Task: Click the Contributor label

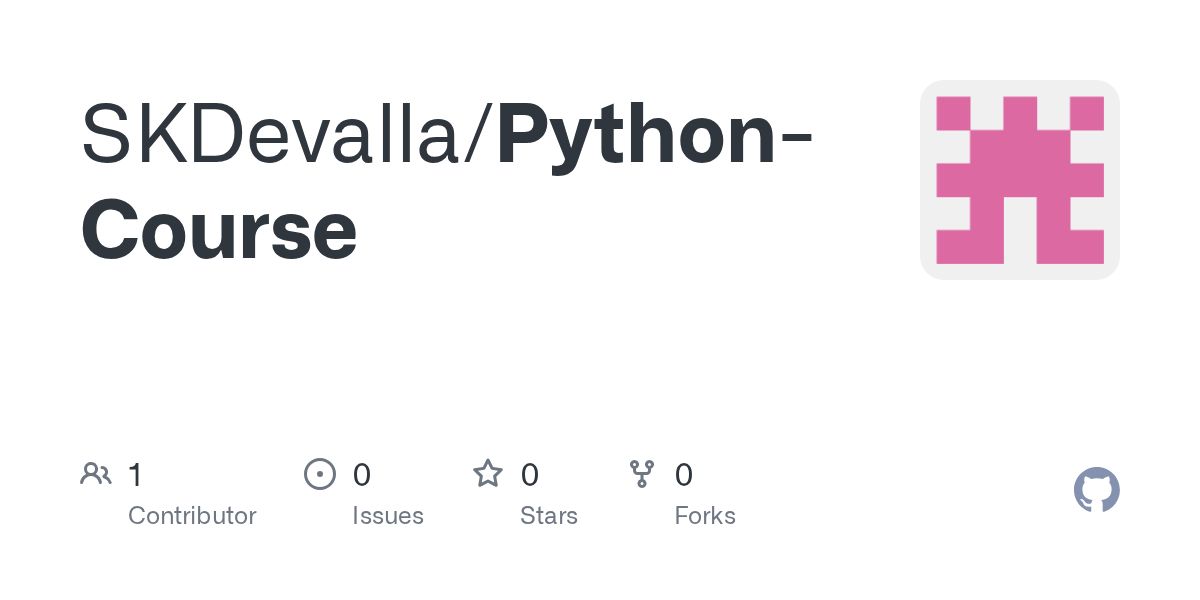Action: (x=192, y=516)
